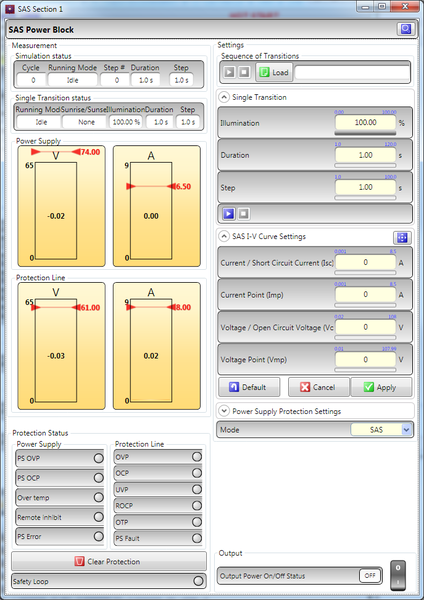The width and height of the screenshot is (424, 600).
Task: Stop the Single Transition with square icon
Action: pos(243,214)
